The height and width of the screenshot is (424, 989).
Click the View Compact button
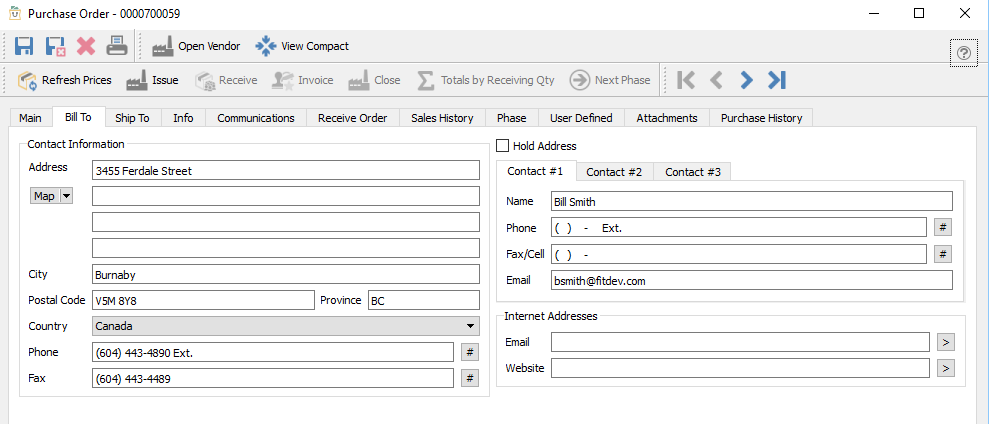coord(303,46)
